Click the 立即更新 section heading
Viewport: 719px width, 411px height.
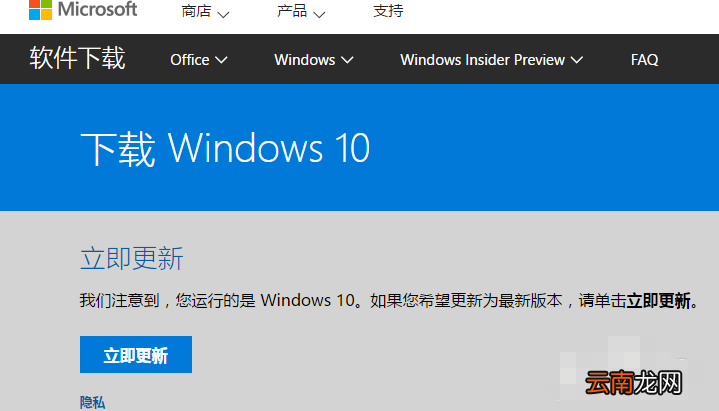132,258
